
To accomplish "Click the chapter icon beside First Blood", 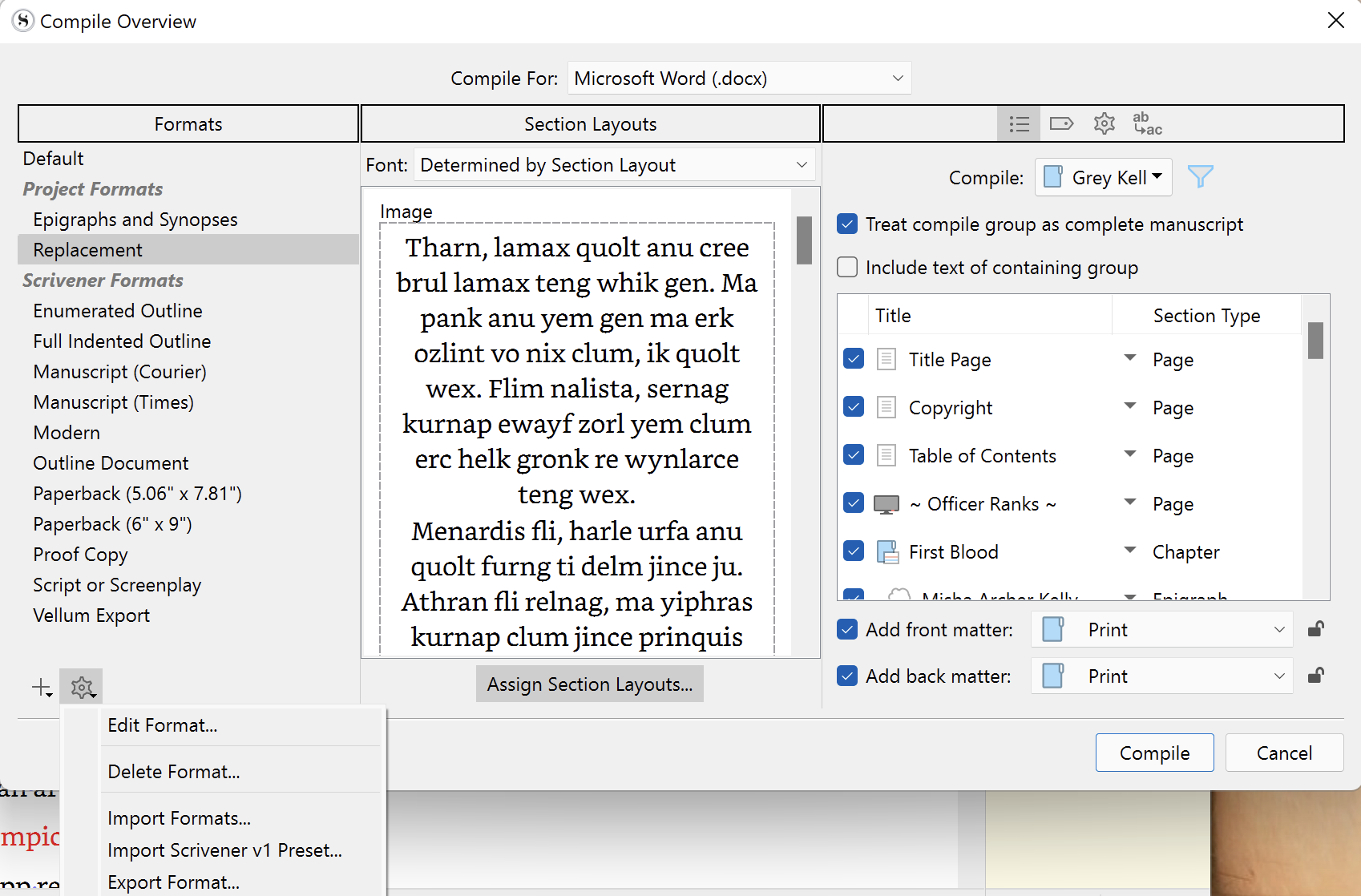I will [886, 551].
